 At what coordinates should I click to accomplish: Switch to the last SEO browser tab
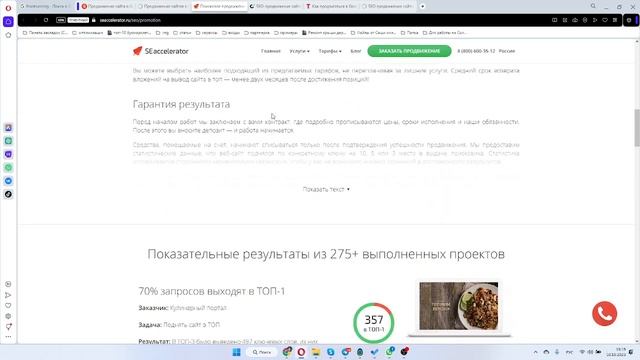[x=387, y=6]
